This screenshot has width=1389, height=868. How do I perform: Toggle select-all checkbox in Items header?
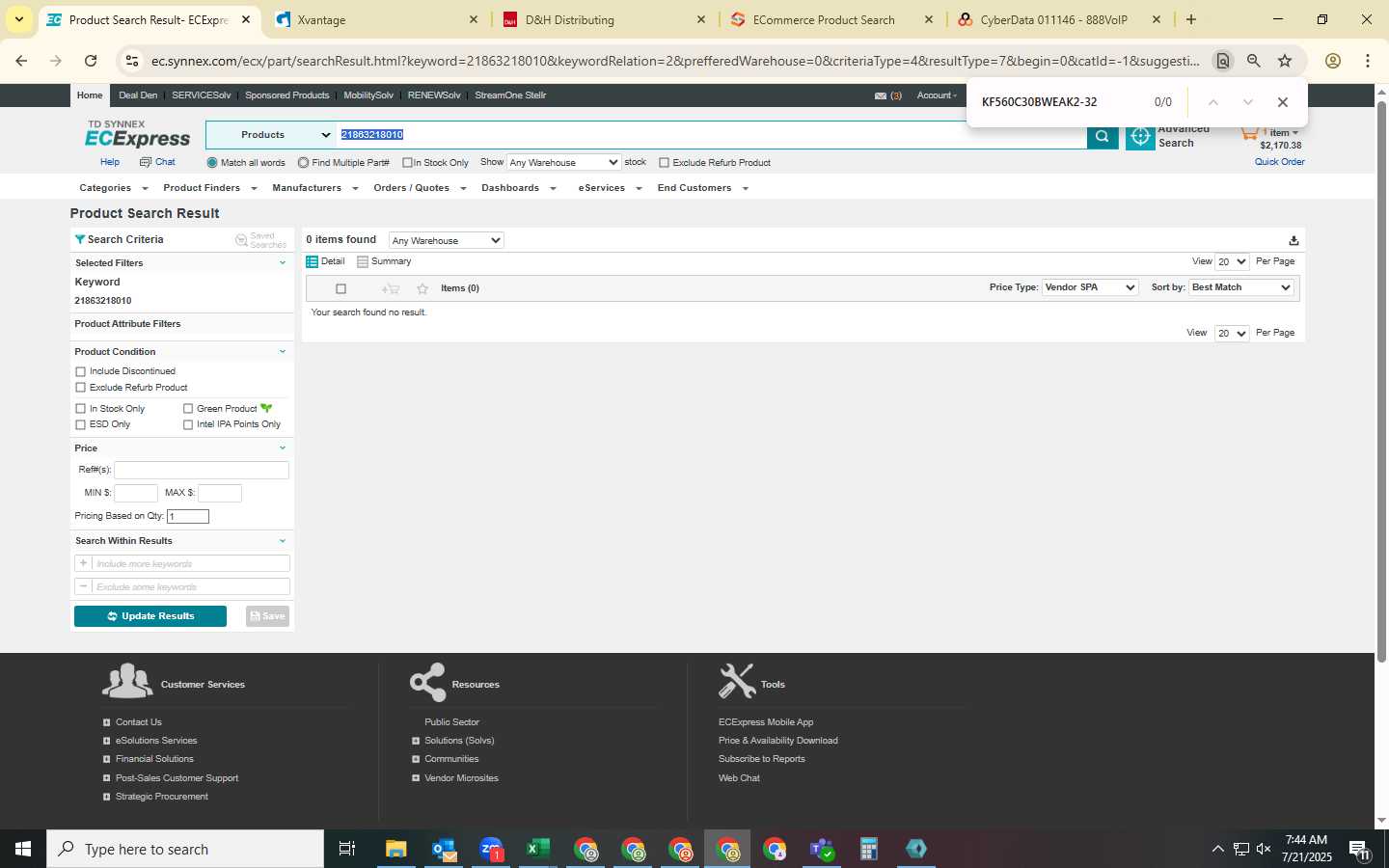click(x=340, y=288)
